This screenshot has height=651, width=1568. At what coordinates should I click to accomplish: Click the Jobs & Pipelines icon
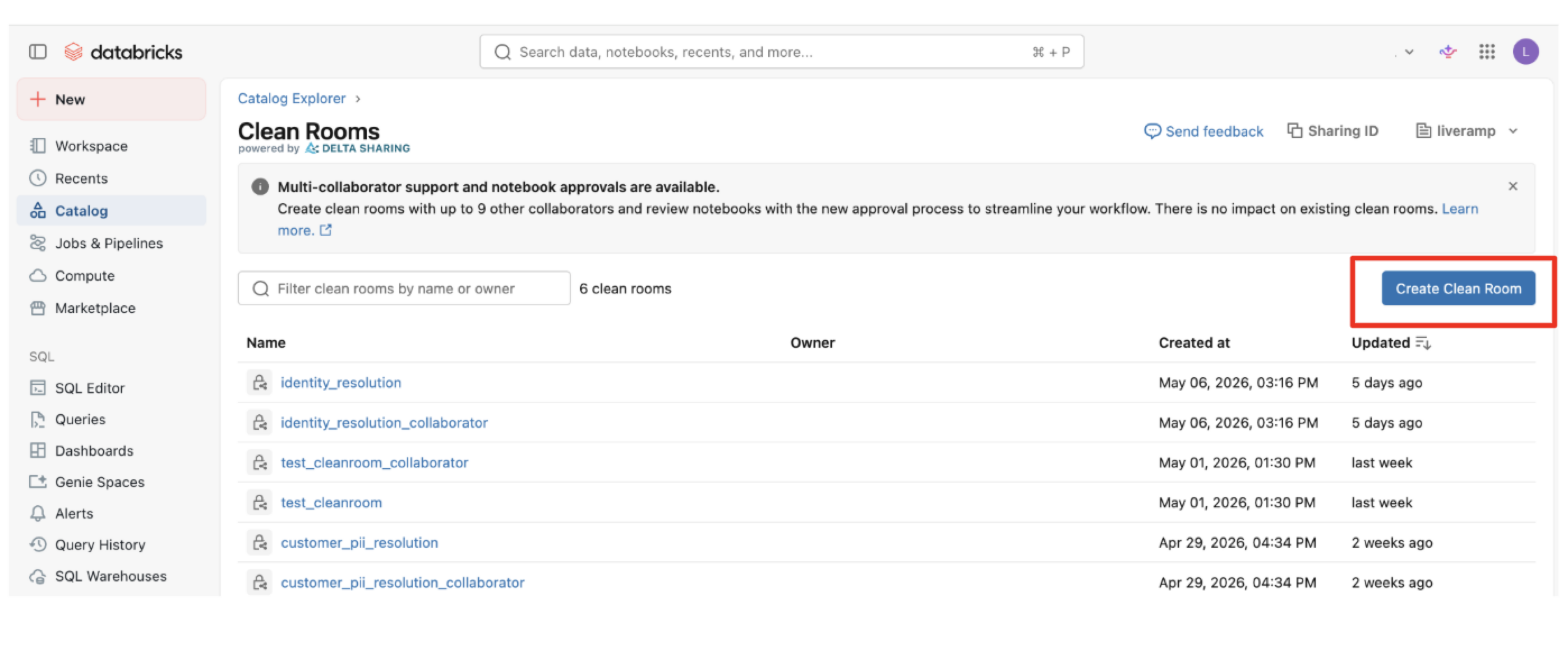tap(38, 243)
